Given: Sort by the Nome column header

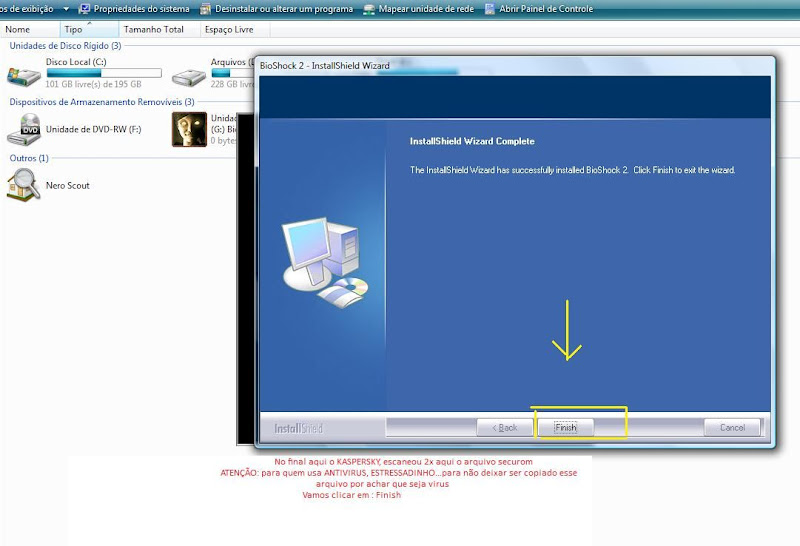Looking at the screenshot, I should pos(30,30).
